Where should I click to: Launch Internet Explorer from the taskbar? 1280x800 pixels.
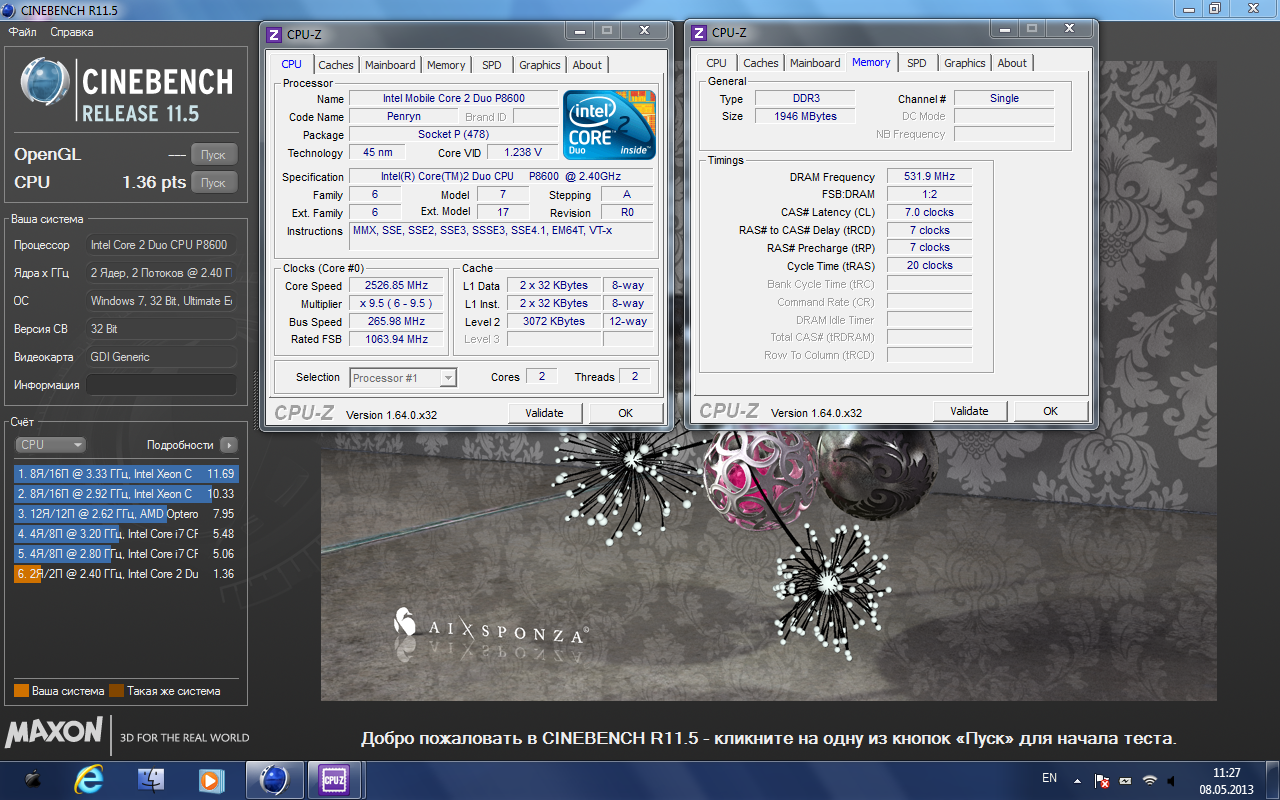click(90, 779)
